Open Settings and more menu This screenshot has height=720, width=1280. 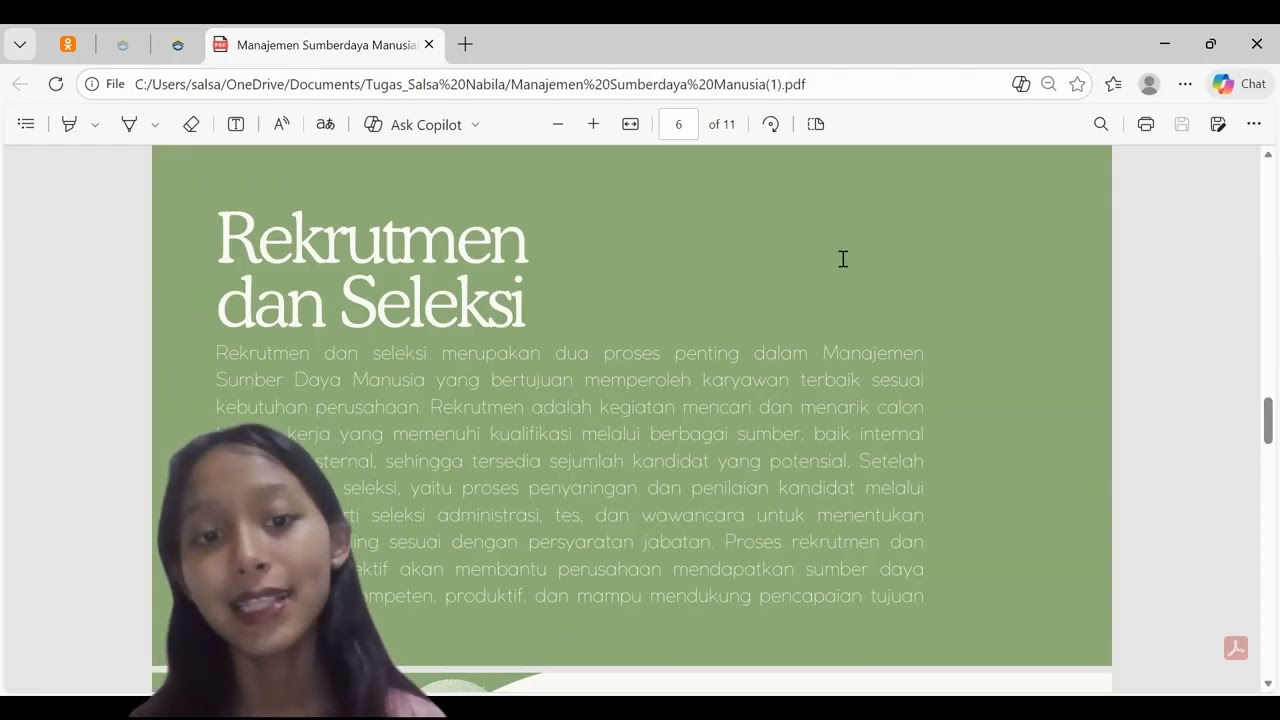coord(1185,84)
